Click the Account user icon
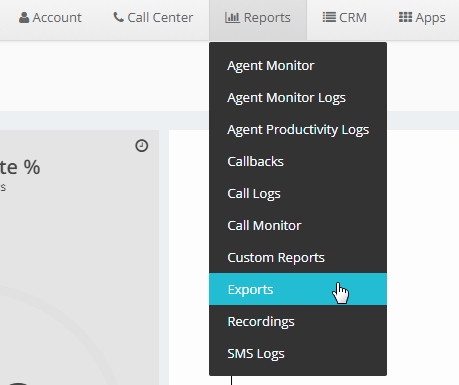The image size is (459, 385). (x=24, y=17)
